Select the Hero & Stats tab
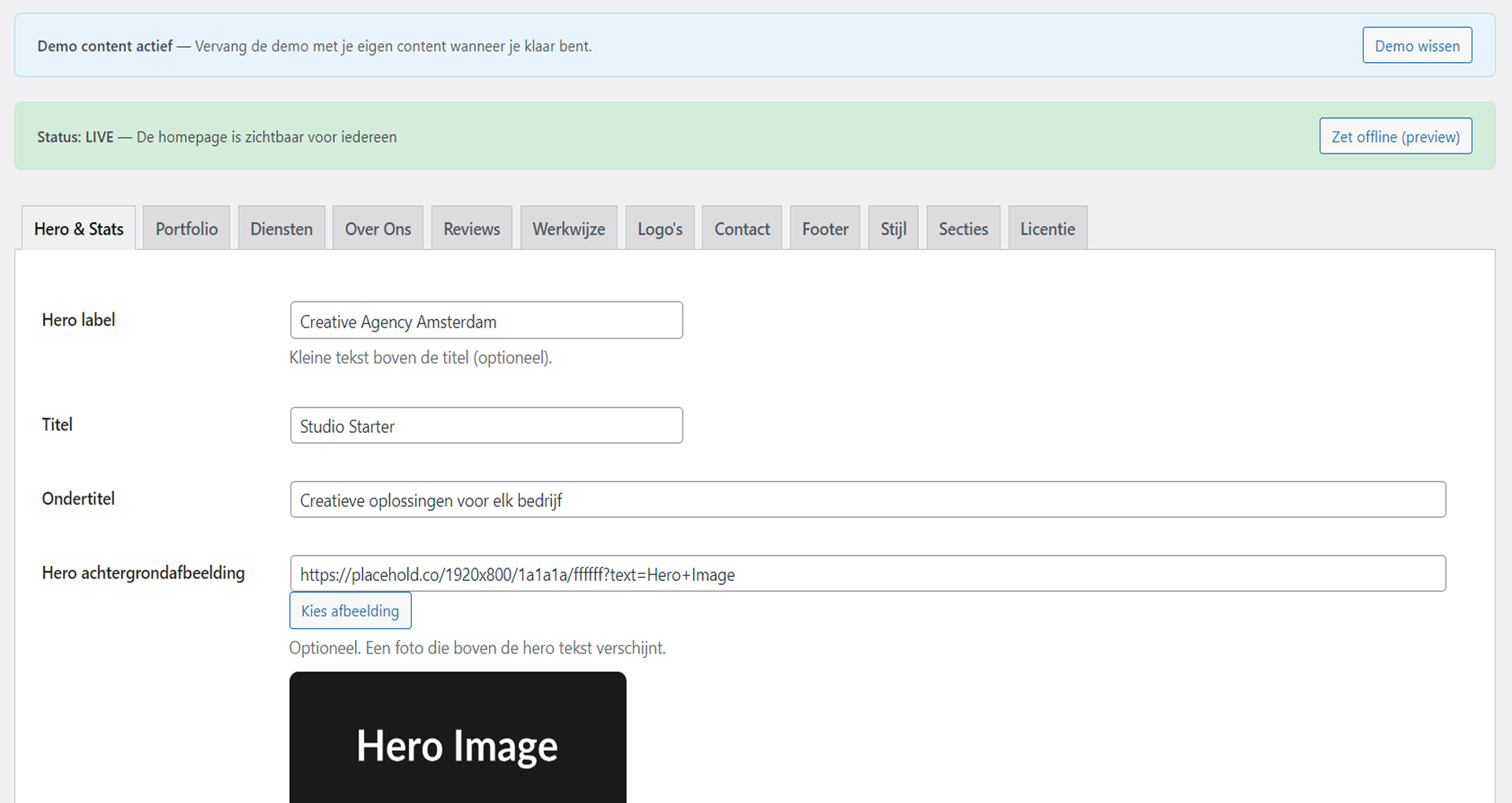This screenshot has width=1512, height=803. (x=79, y=229)
